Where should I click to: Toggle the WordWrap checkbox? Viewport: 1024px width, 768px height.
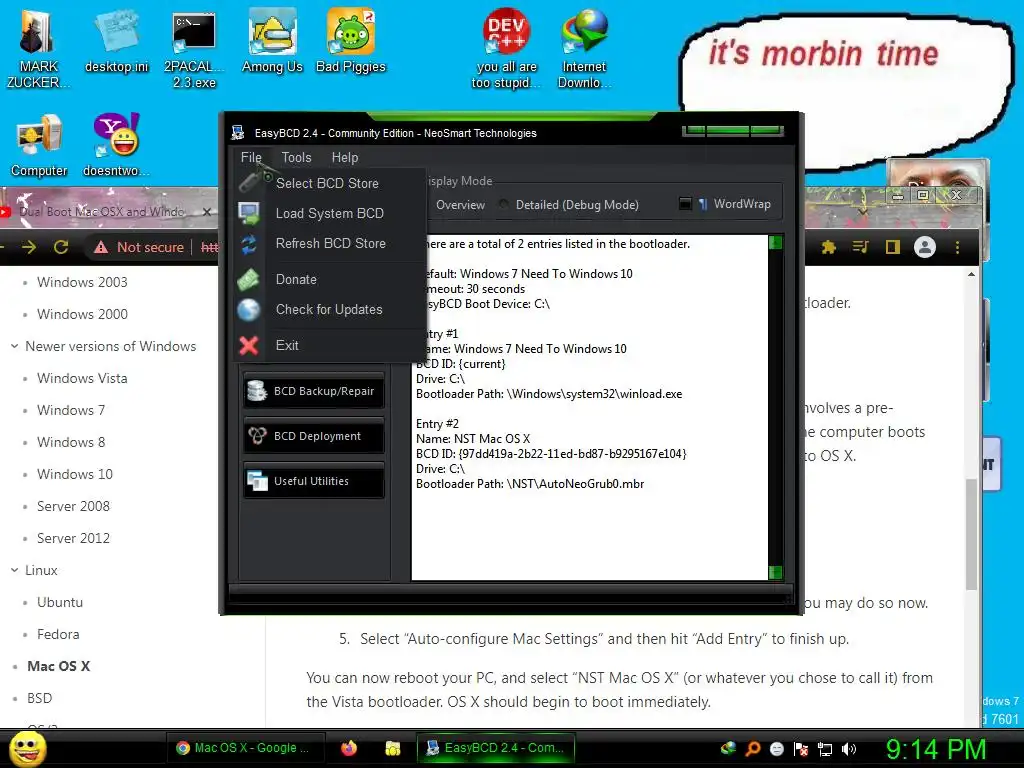pos(685,204)
